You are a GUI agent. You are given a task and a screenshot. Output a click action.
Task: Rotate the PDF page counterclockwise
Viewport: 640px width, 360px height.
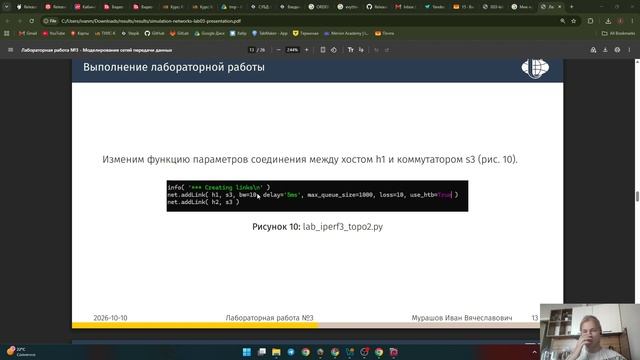point(333,50)
